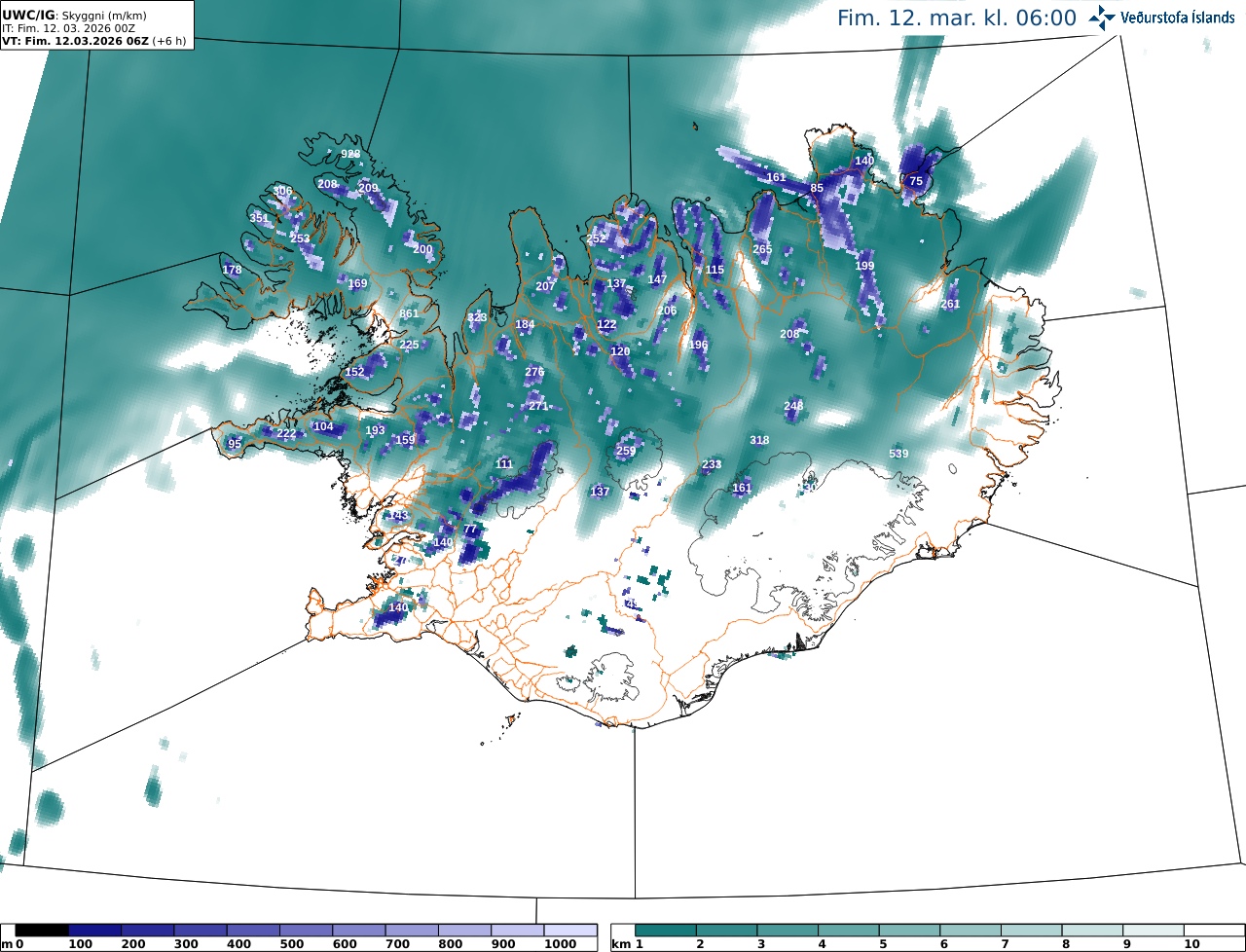Click the visibility value 253 on map
The image size is (1246, 952).
(300, 238)
